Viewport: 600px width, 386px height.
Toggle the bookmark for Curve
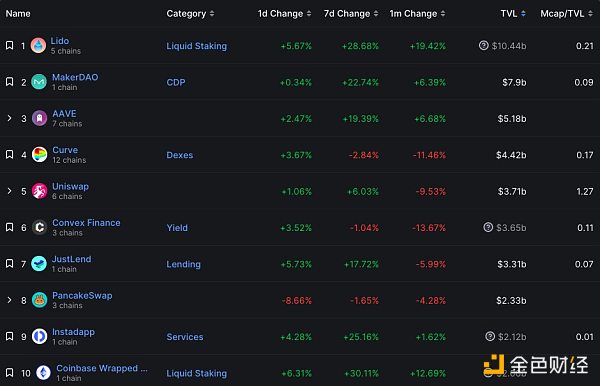pyautogui.click(x=10, y=155)
